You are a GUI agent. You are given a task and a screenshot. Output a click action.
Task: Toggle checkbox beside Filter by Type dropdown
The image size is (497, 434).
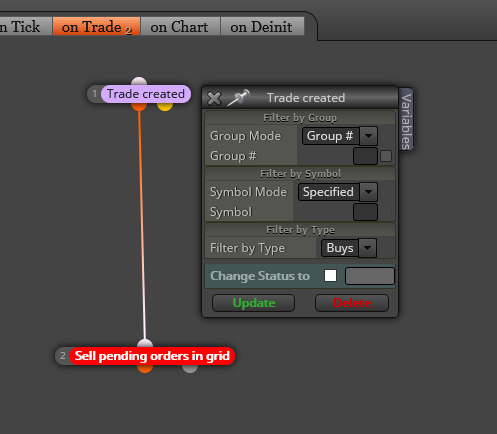coord(385,248)
